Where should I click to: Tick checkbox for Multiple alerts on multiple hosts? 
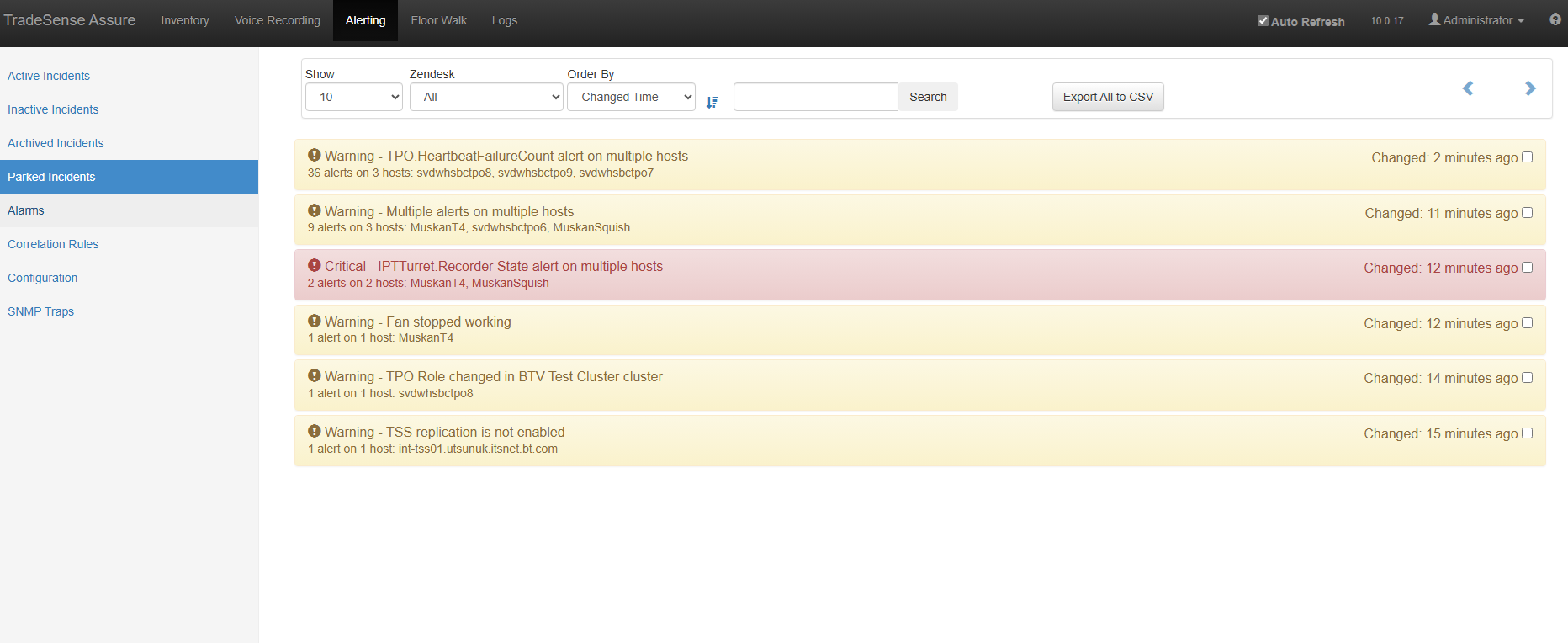click(1528, 213)
